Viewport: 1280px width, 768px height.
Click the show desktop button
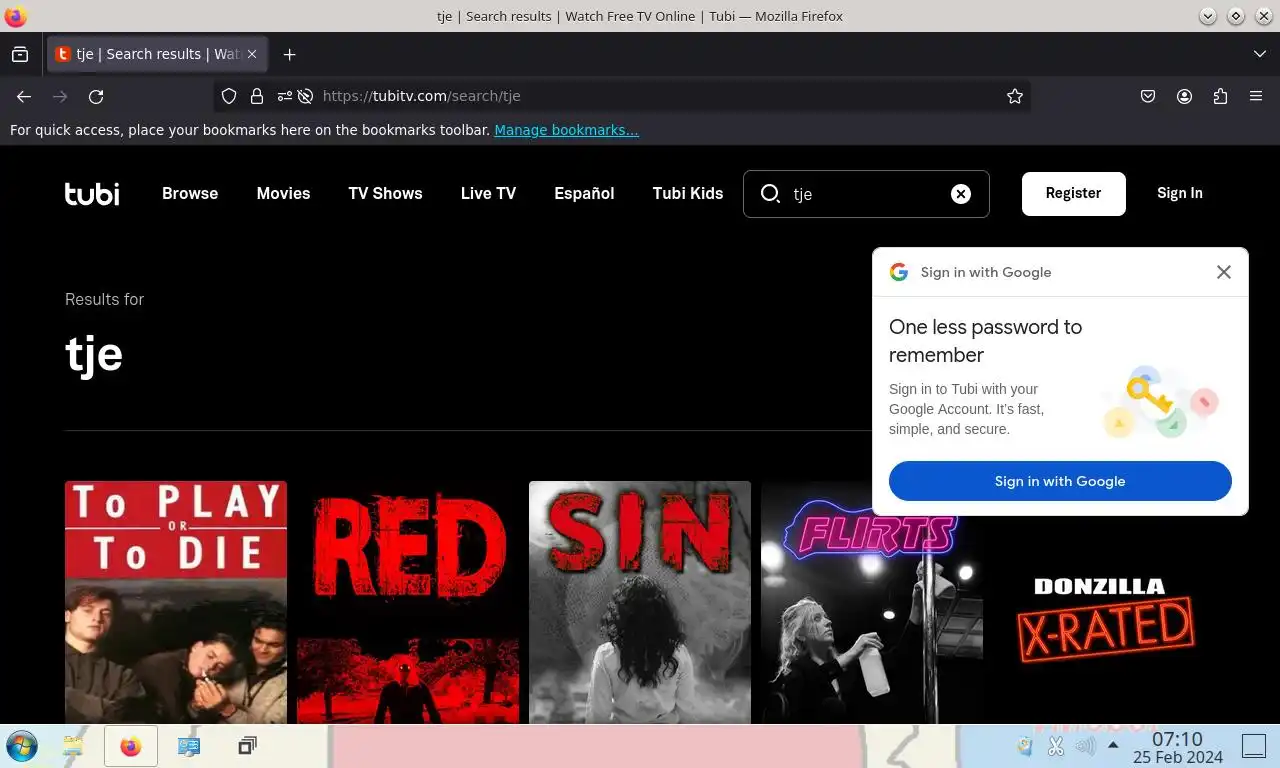(x=1253, y=746)
